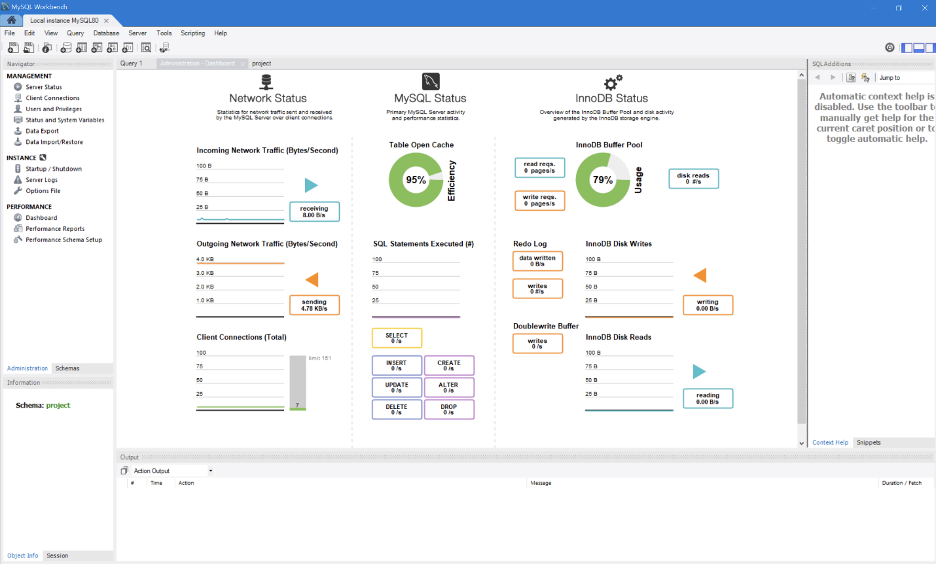Viewport: 936px width, 564px height.
Task: Open the View menu
Action: coord(51,33)
